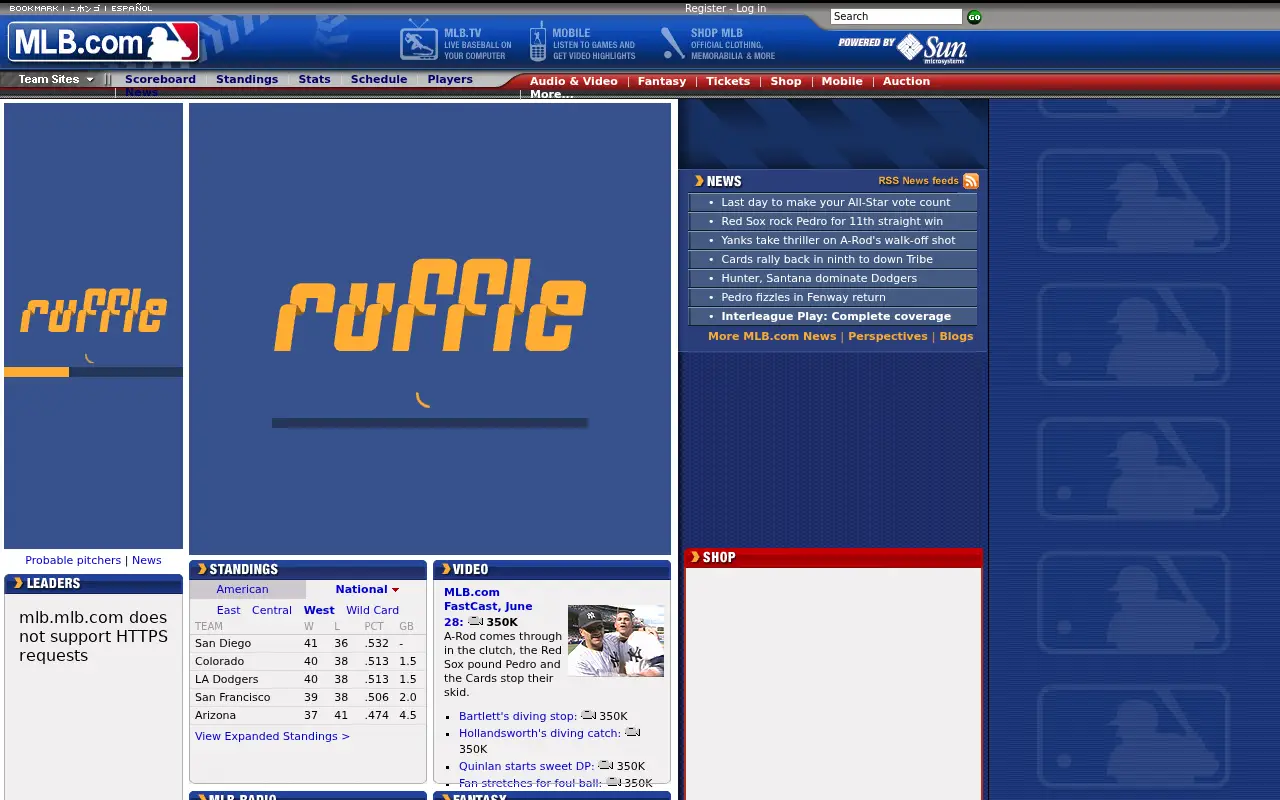Open the MLB.TV computer screen icon
The height and width of the screenshot is (800, 1280).
419,41
